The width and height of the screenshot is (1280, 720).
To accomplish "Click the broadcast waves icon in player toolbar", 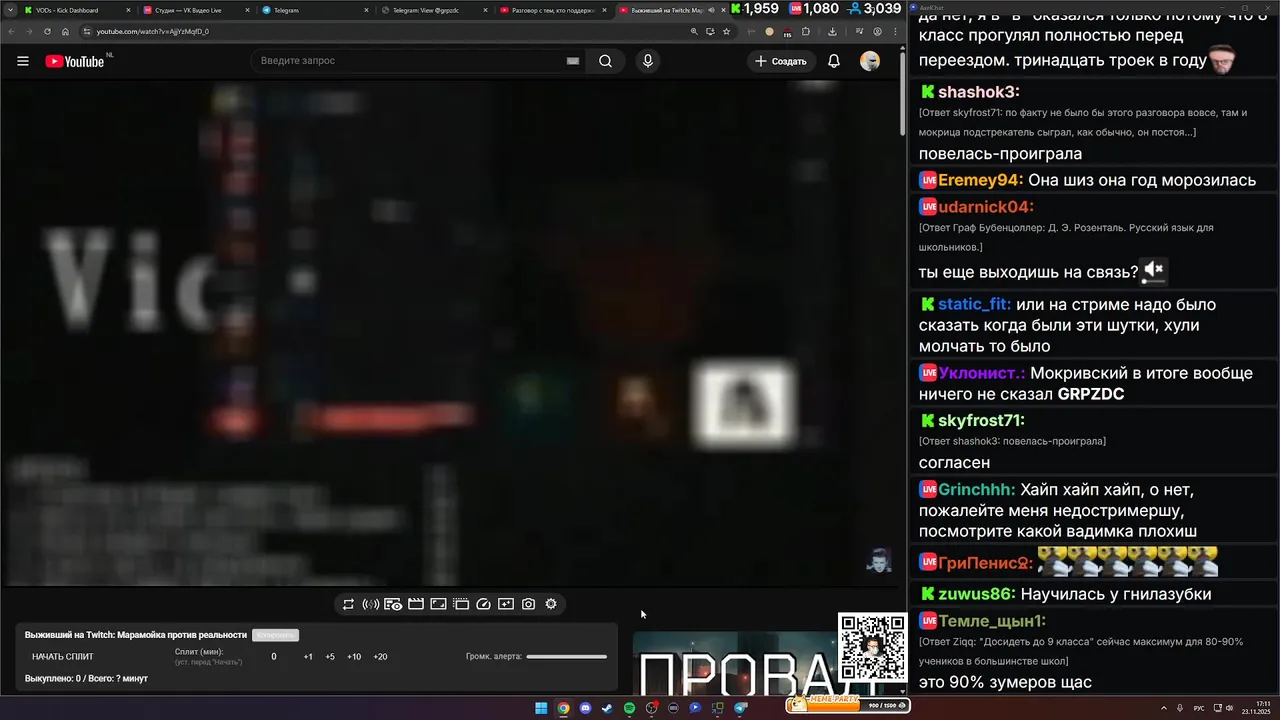I will (x=370, y=604).
